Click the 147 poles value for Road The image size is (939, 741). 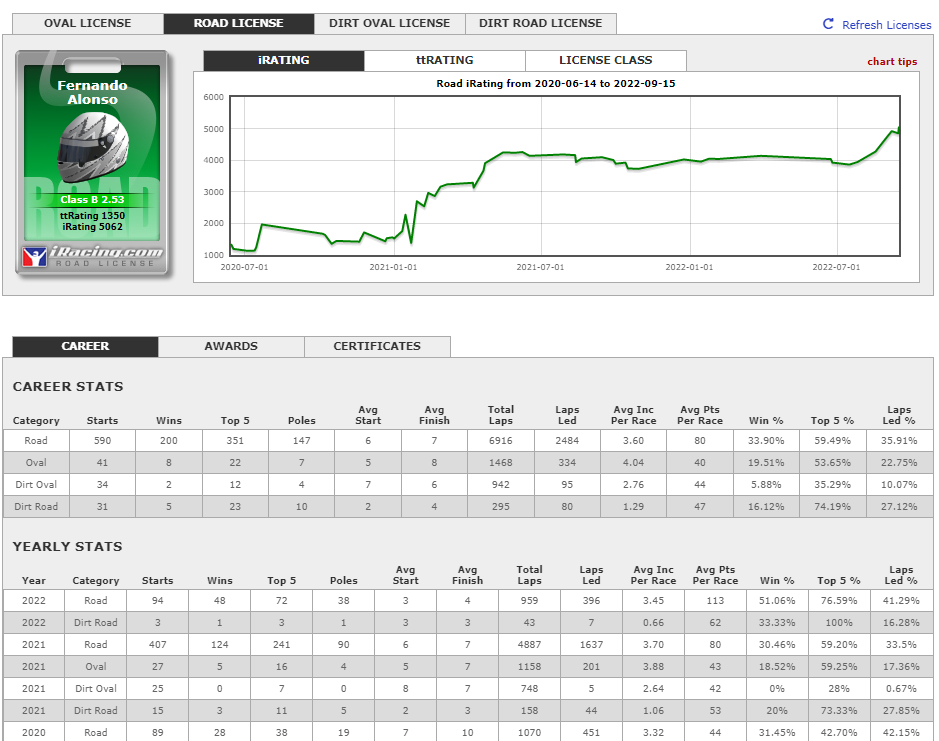pos(302,441)
